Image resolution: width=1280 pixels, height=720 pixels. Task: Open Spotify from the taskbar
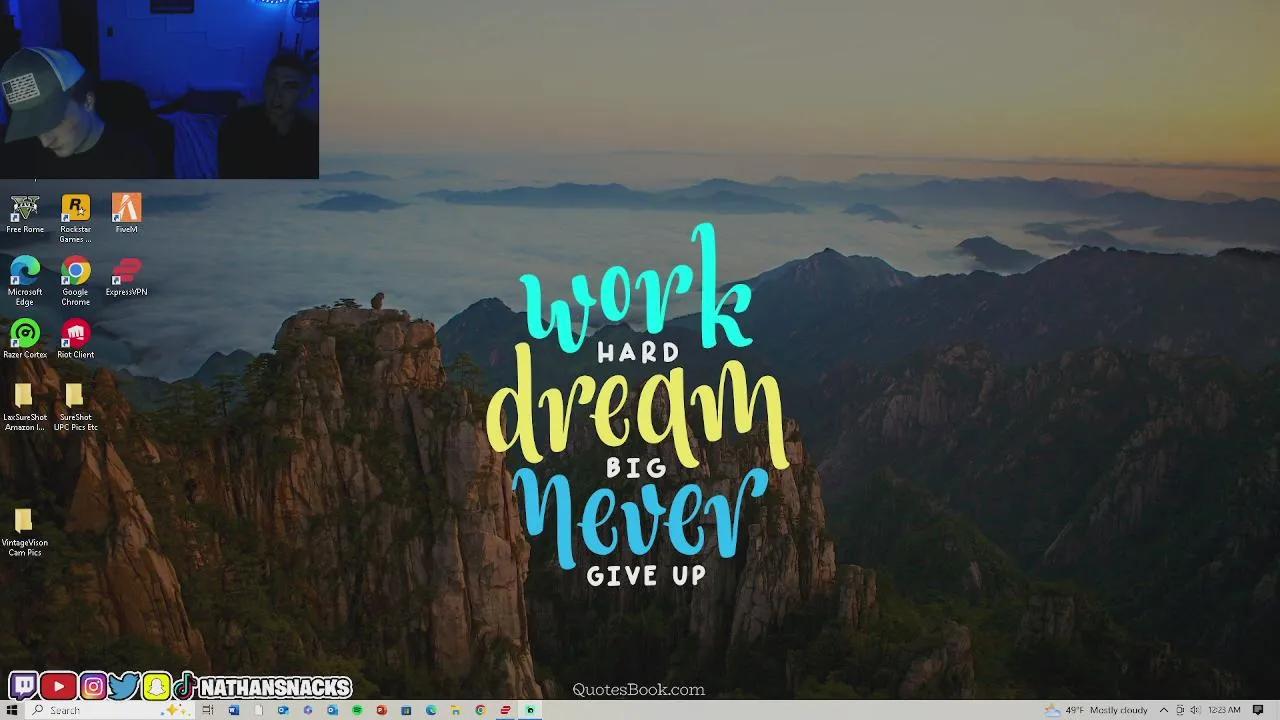(x=357, y=710)
